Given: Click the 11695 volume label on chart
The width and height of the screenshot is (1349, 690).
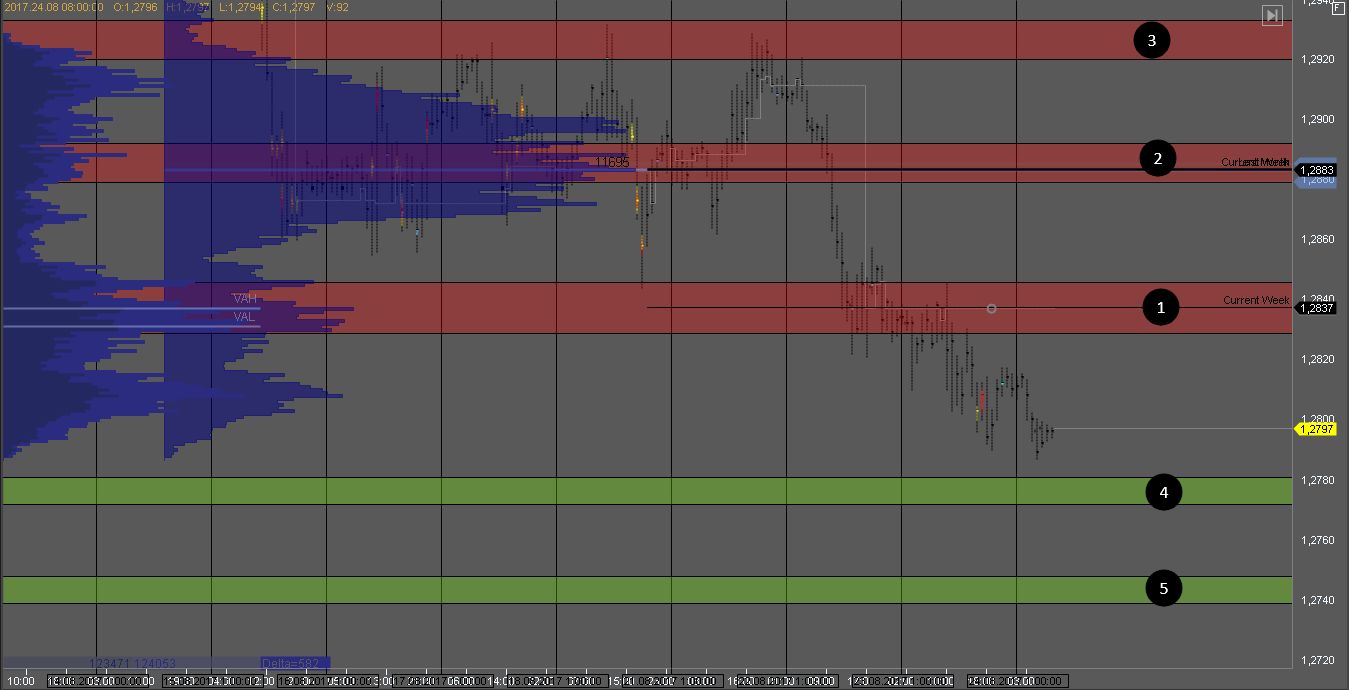Looking at the screenshot, I should tap(612, 161).
